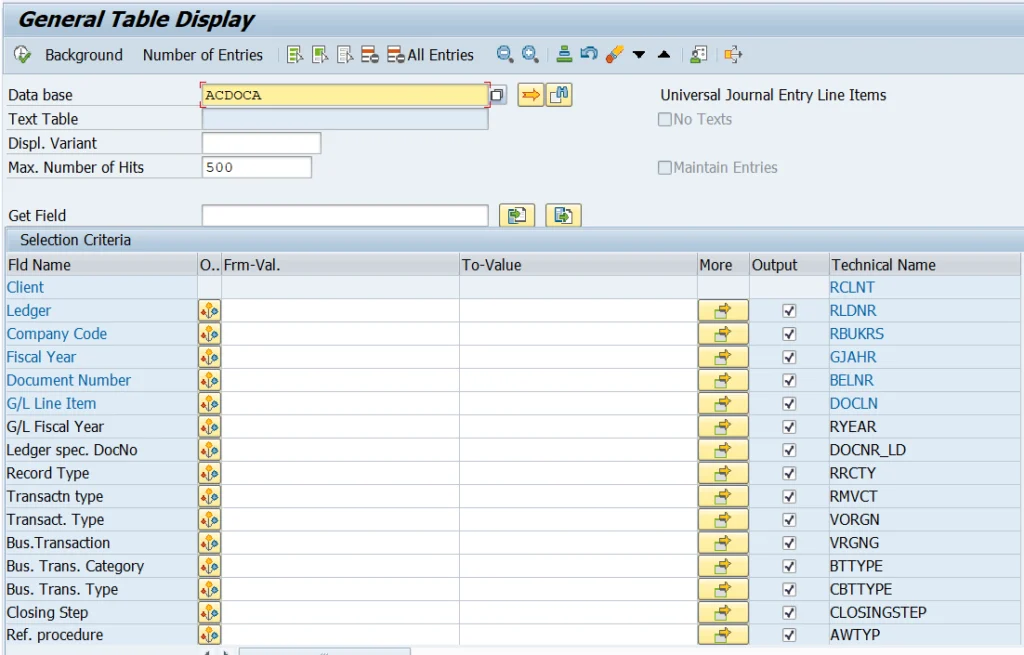The height and width of the screenshot is (655, 1024).
Task: Click the zoom-in magnifier icon in toolbar
Action: (x=530, y=54)
